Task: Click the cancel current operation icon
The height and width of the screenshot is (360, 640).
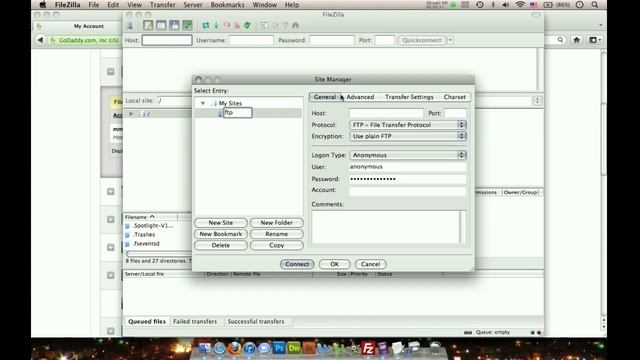Action: (x=227, y=25)
